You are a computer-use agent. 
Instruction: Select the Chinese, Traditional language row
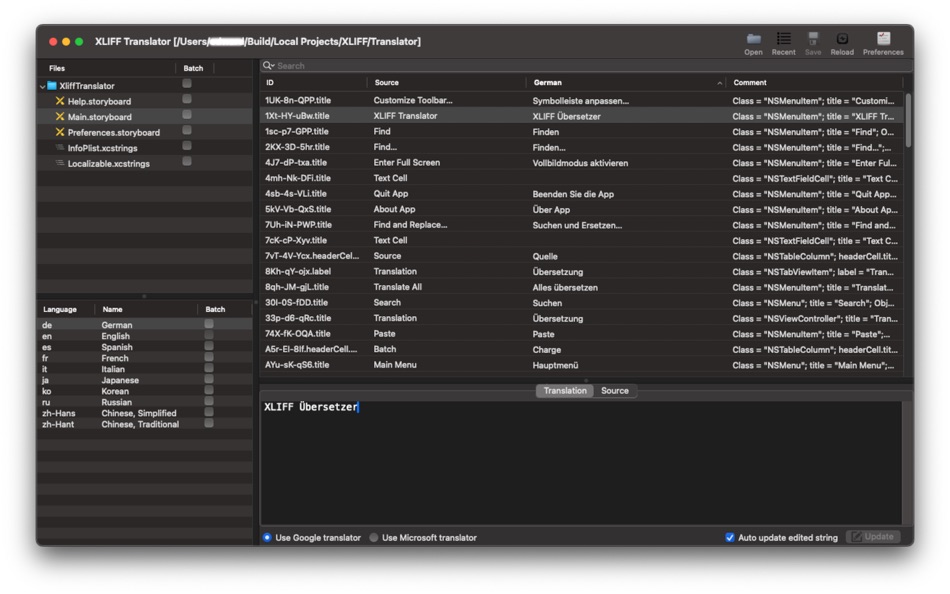pyautogui.click(x=144, y=424)
